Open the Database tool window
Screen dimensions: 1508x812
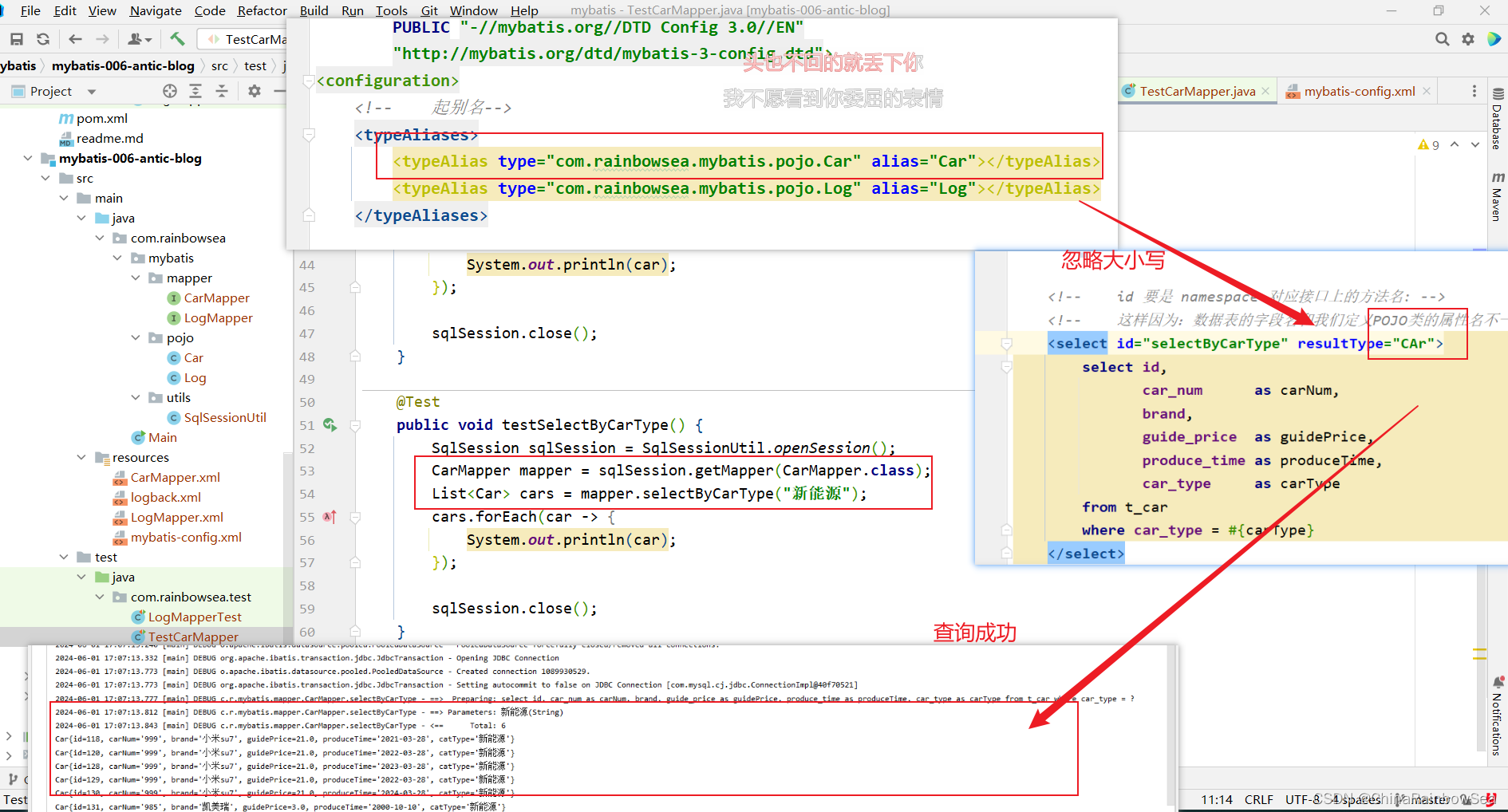(1498, 120)
